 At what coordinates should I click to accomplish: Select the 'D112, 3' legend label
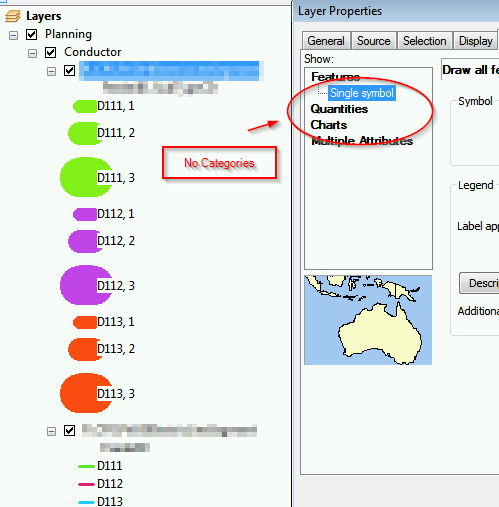click(x=116, y=286)
